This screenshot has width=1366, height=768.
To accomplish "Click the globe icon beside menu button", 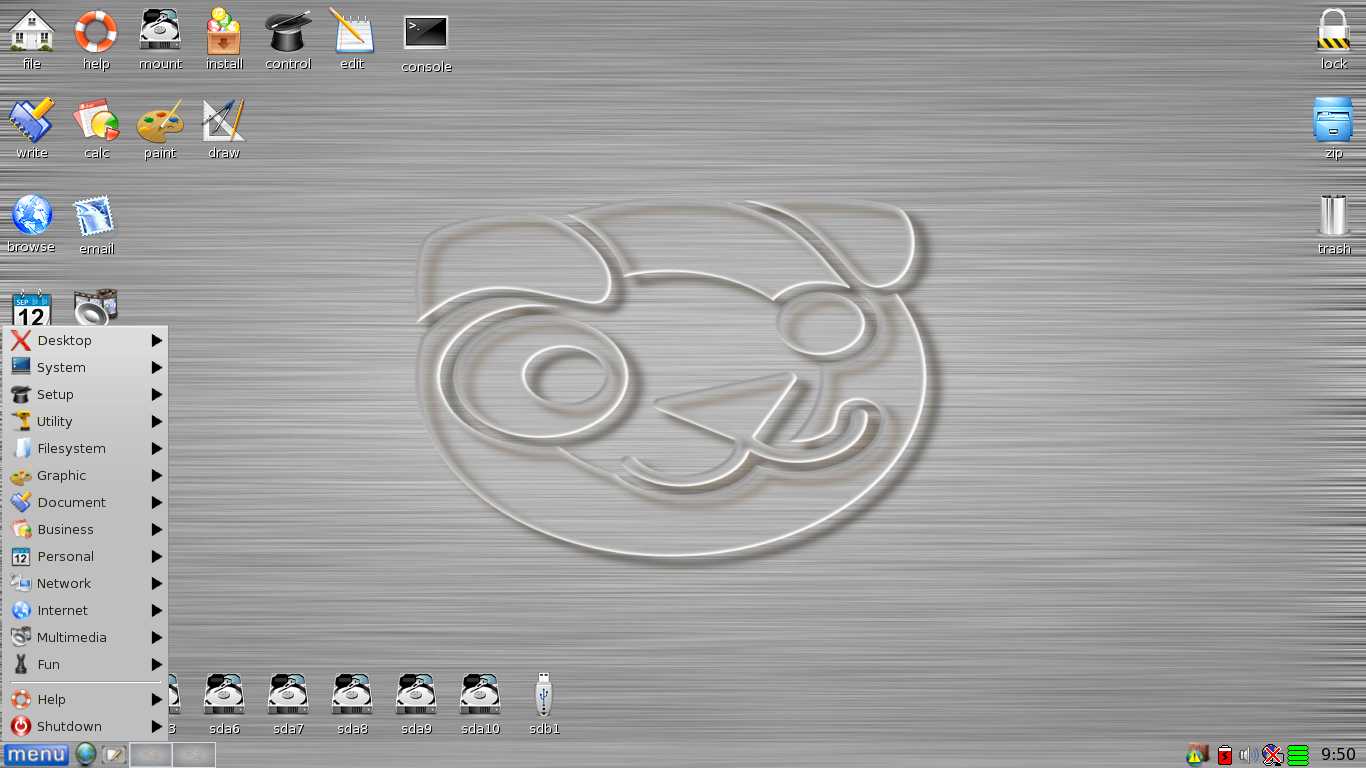I will (86, 754).
